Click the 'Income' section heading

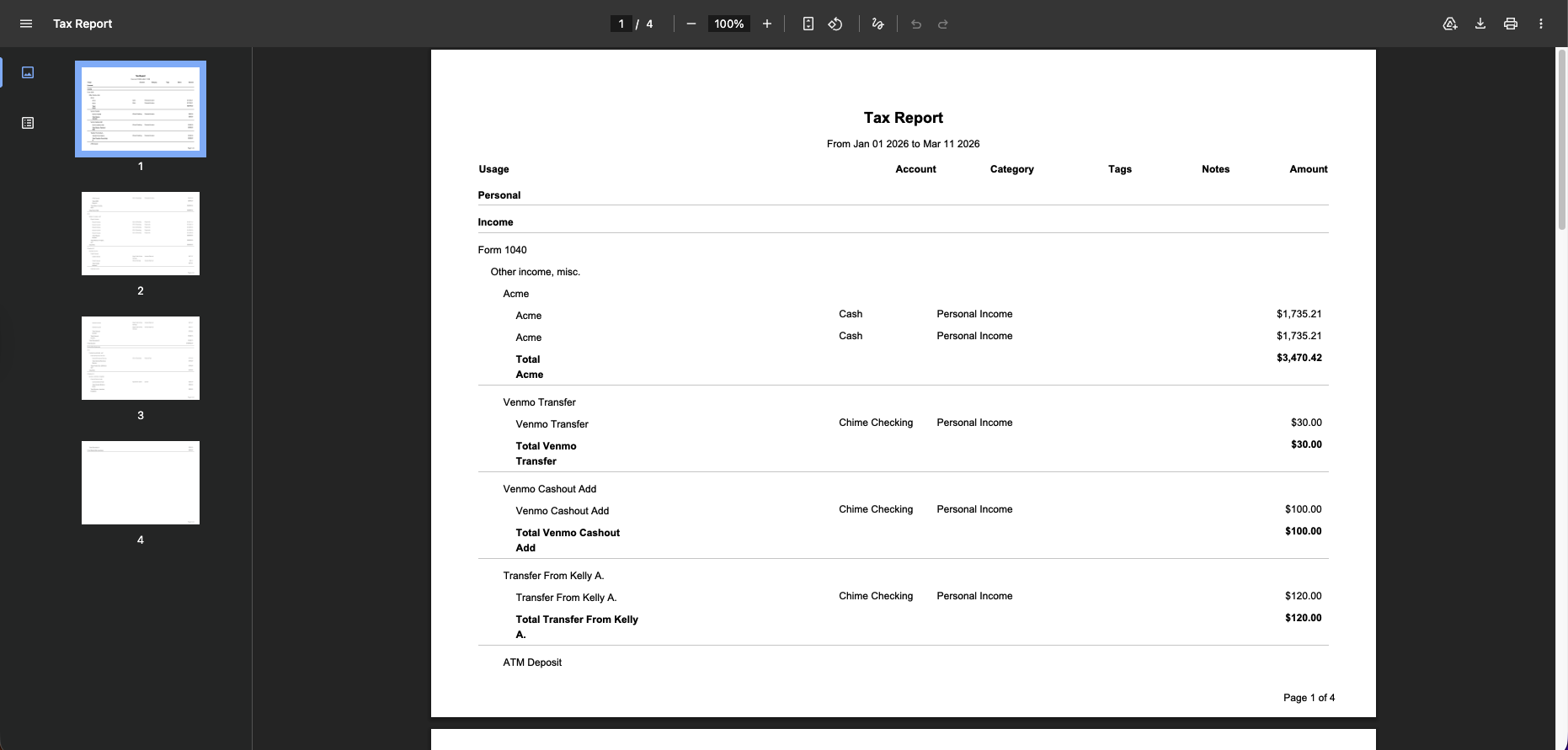(x=495, y=222)
